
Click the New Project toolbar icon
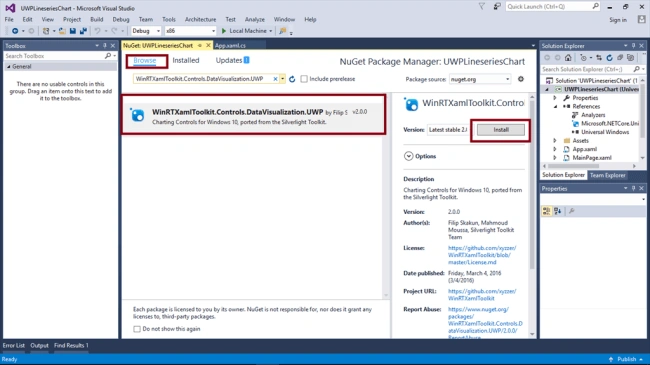coord(46,31)
